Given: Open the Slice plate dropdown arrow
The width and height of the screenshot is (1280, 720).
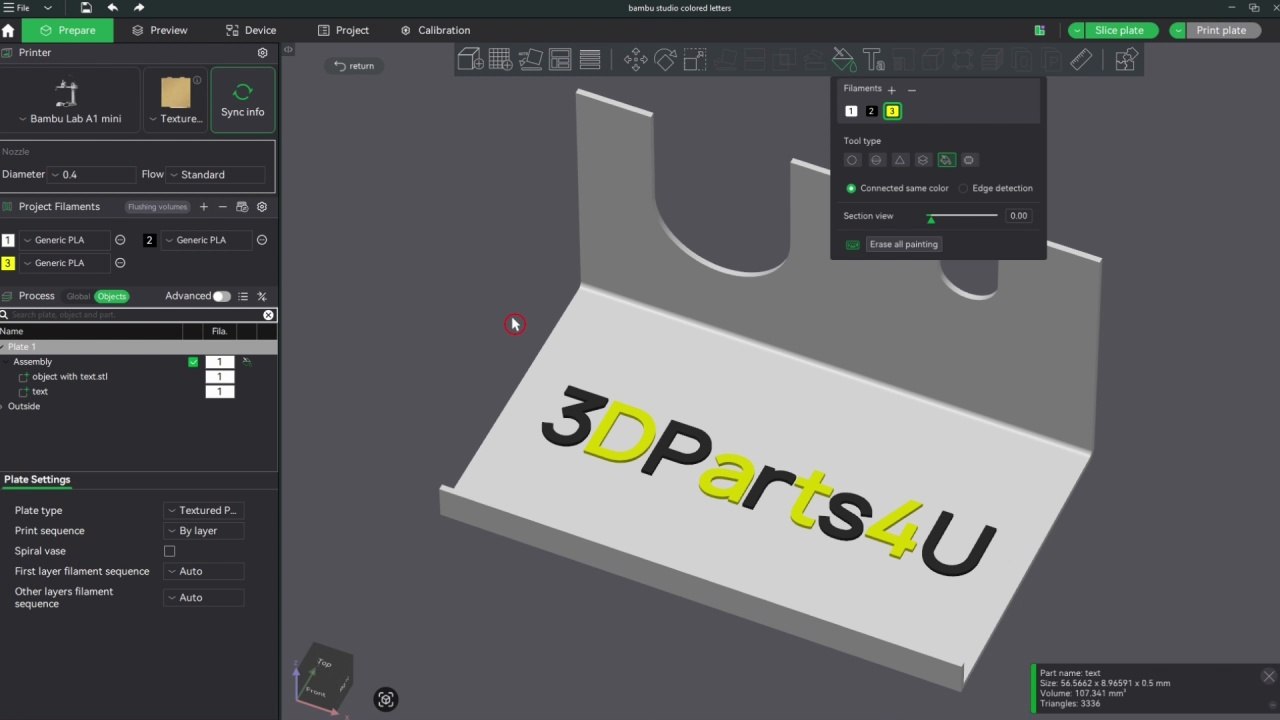Looking at the screenshot, I should [x=1077, y=30].
